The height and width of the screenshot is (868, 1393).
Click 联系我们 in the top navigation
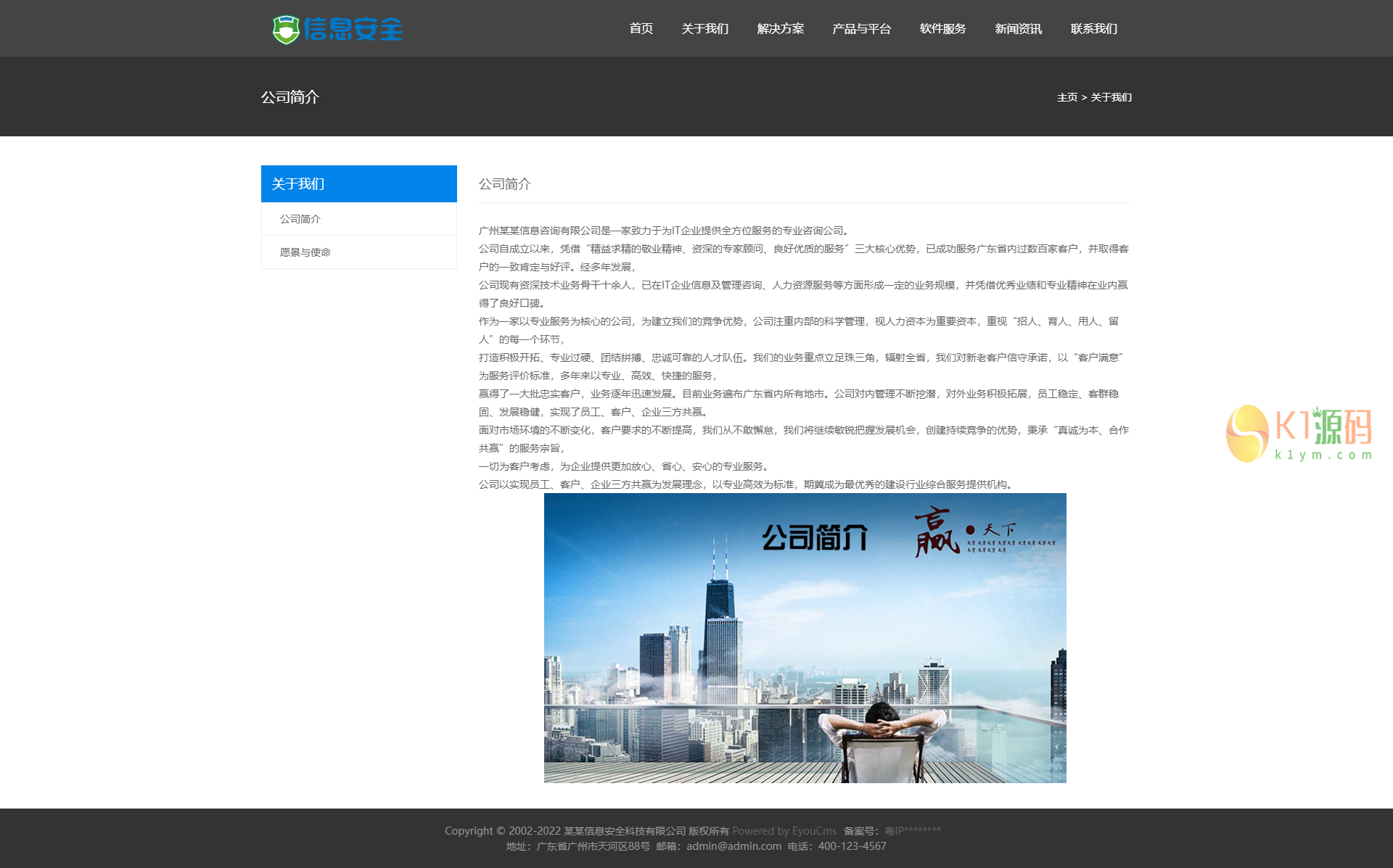point(1093,29)
